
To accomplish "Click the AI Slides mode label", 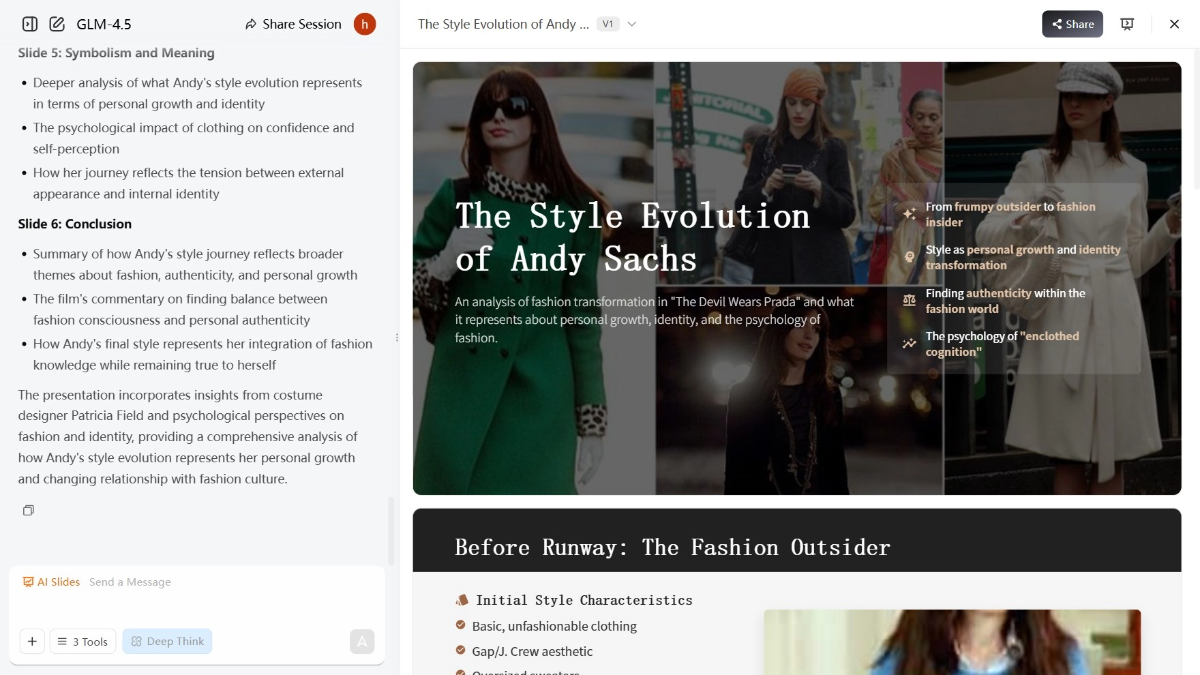I will coord(52,582).
